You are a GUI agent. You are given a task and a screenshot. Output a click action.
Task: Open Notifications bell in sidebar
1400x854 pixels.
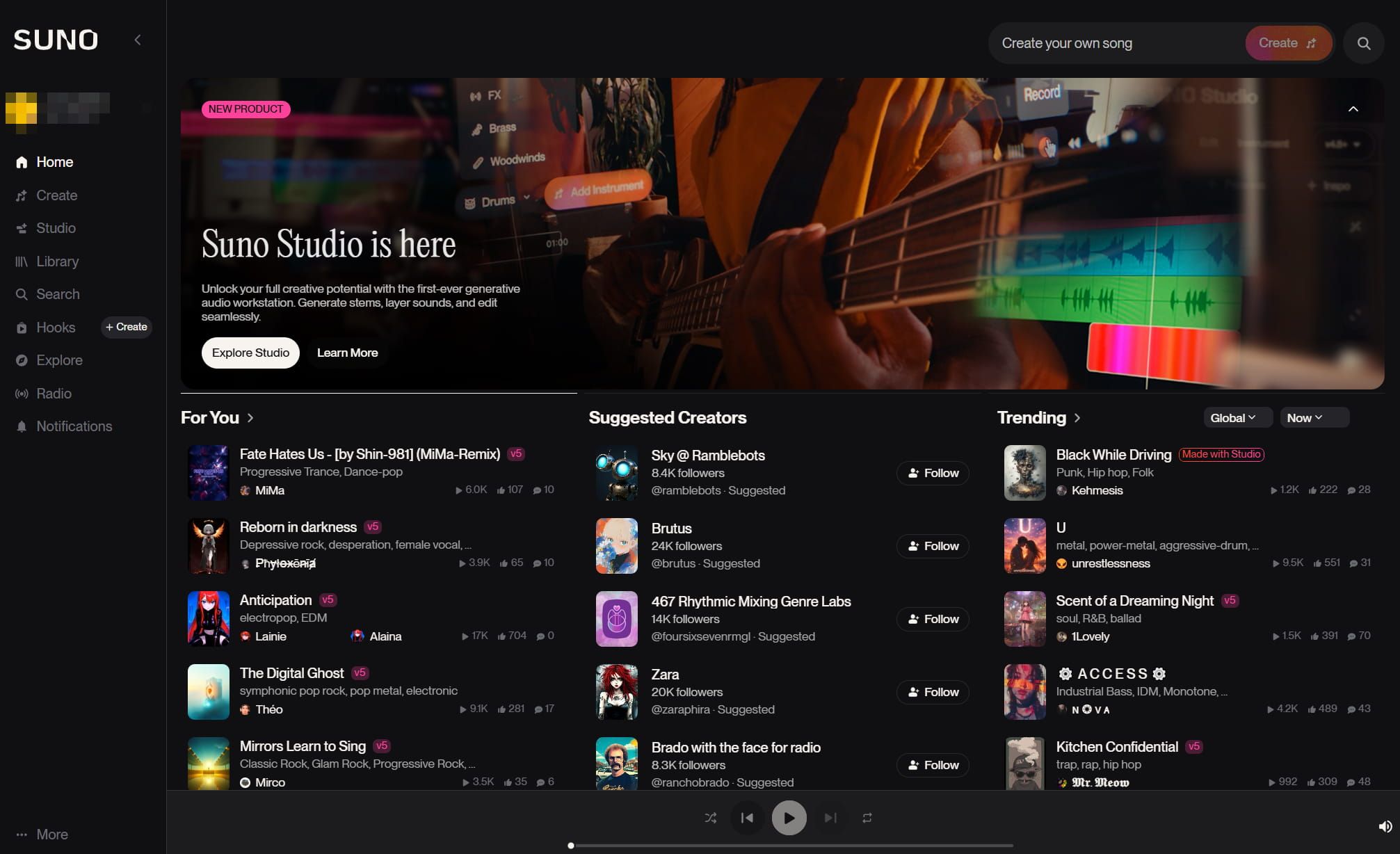(74, 426)
